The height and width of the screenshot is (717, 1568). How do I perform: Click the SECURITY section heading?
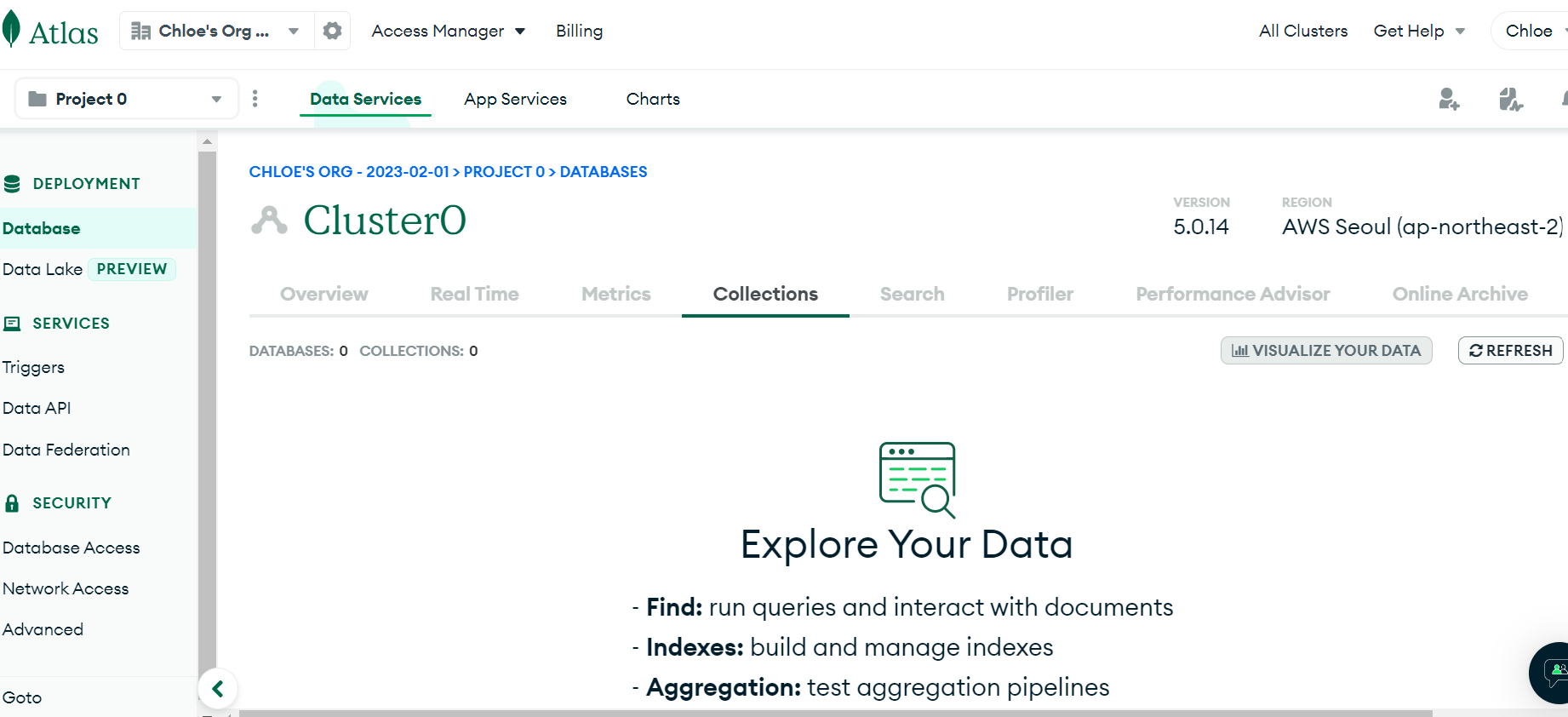pyautogui.click(x=72, y=503)
